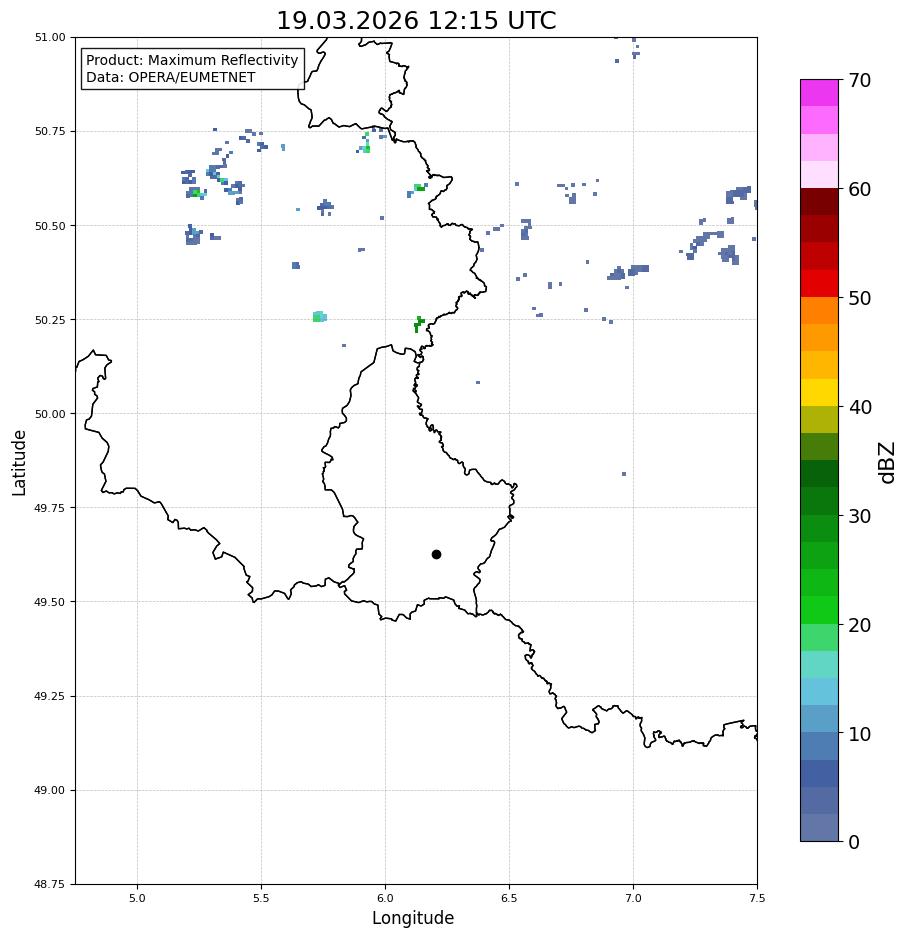Click the colorbar tick label 40
This screenshot has width=908, height=937.
[x=860, y=407]
